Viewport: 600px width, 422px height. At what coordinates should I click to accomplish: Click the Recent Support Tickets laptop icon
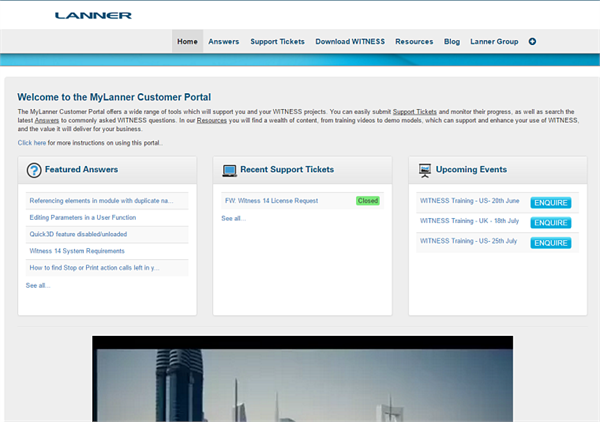pos(230,171)
